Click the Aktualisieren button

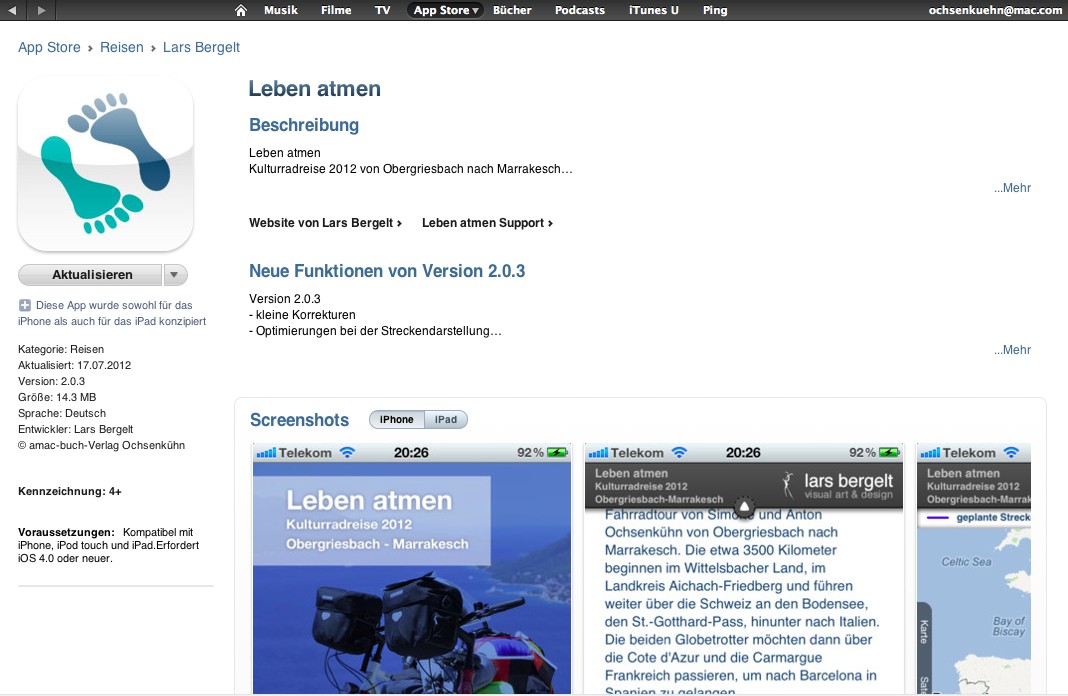click(92, 274)
